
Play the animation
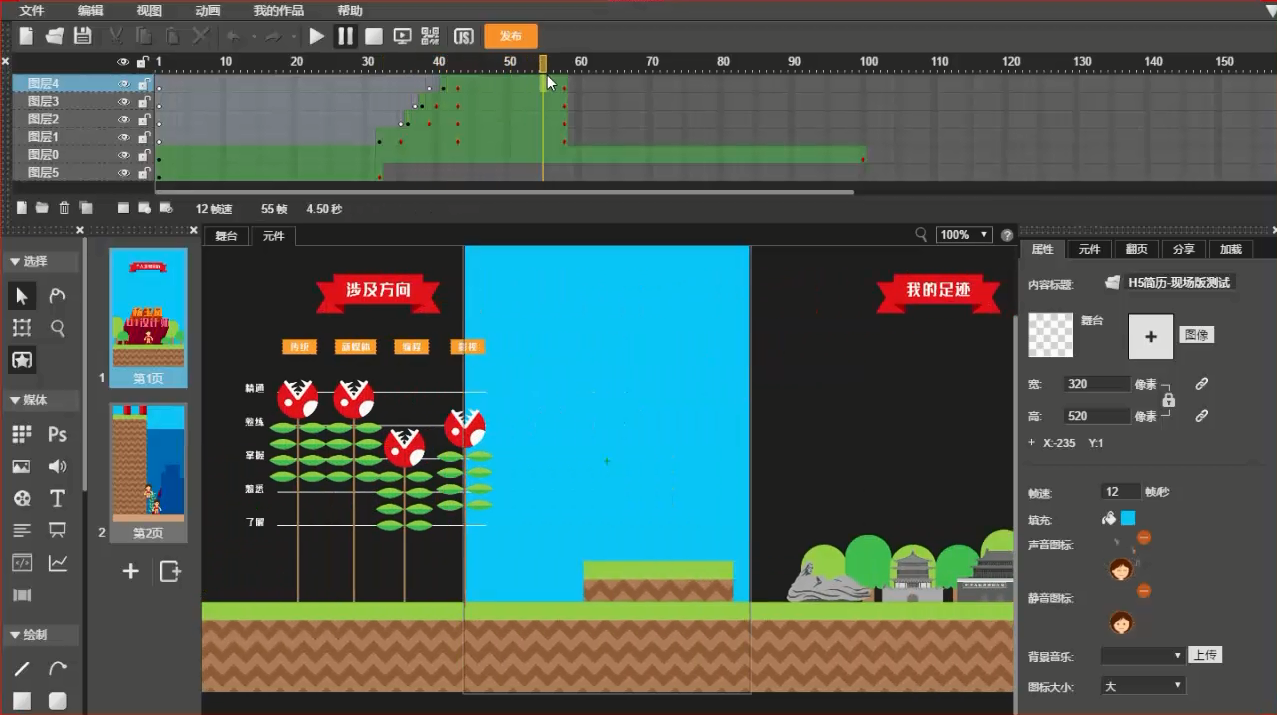point(317,36)
